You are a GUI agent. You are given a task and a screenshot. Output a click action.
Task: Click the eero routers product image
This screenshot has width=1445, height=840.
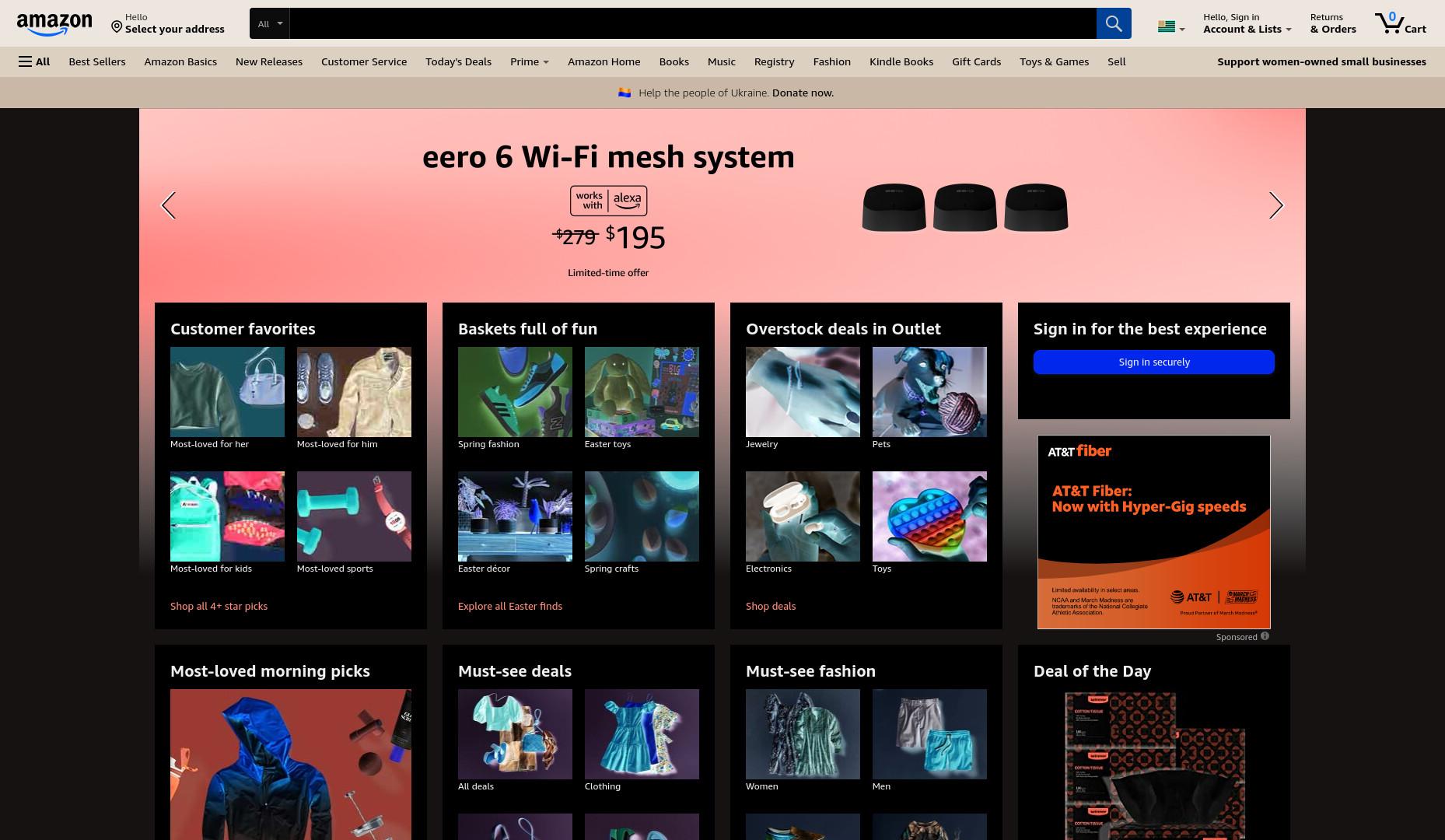pos(965,207)
